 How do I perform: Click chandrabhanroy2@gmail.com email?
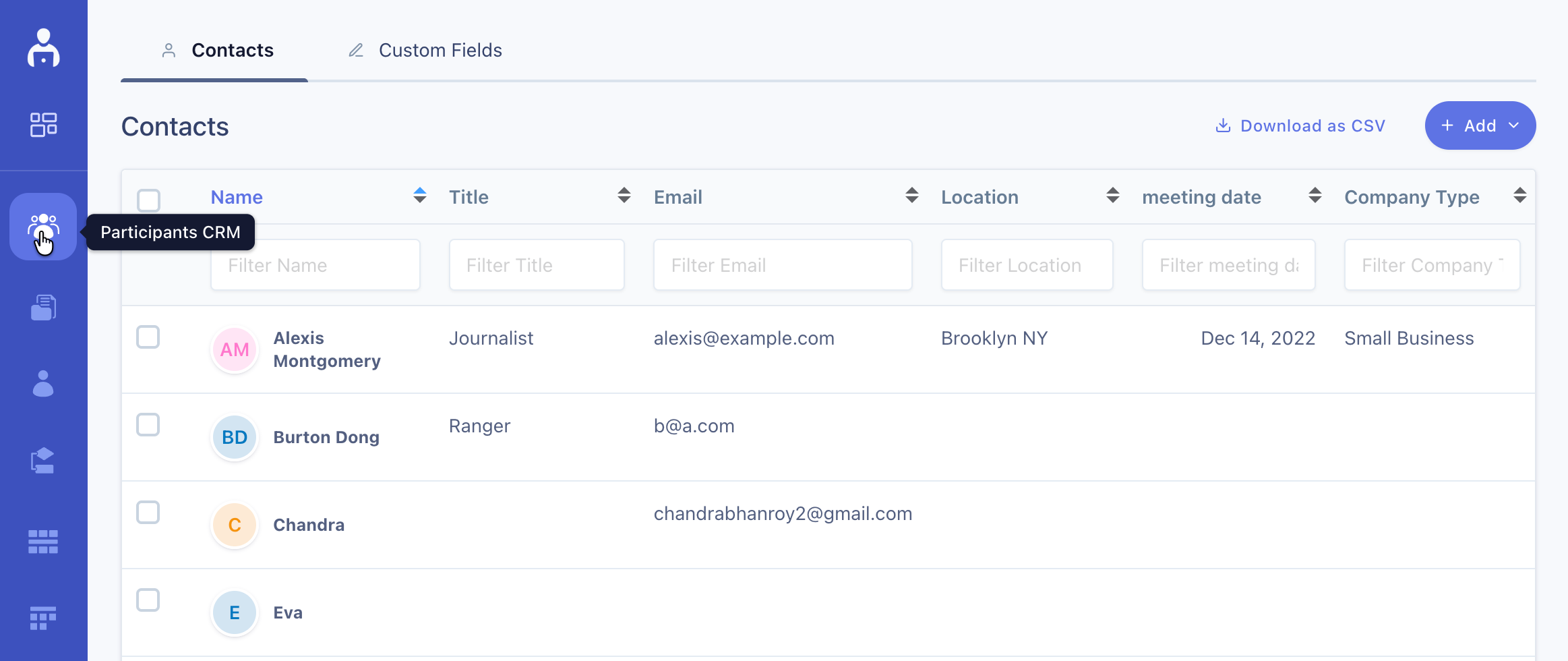click(x=783, y=514)
